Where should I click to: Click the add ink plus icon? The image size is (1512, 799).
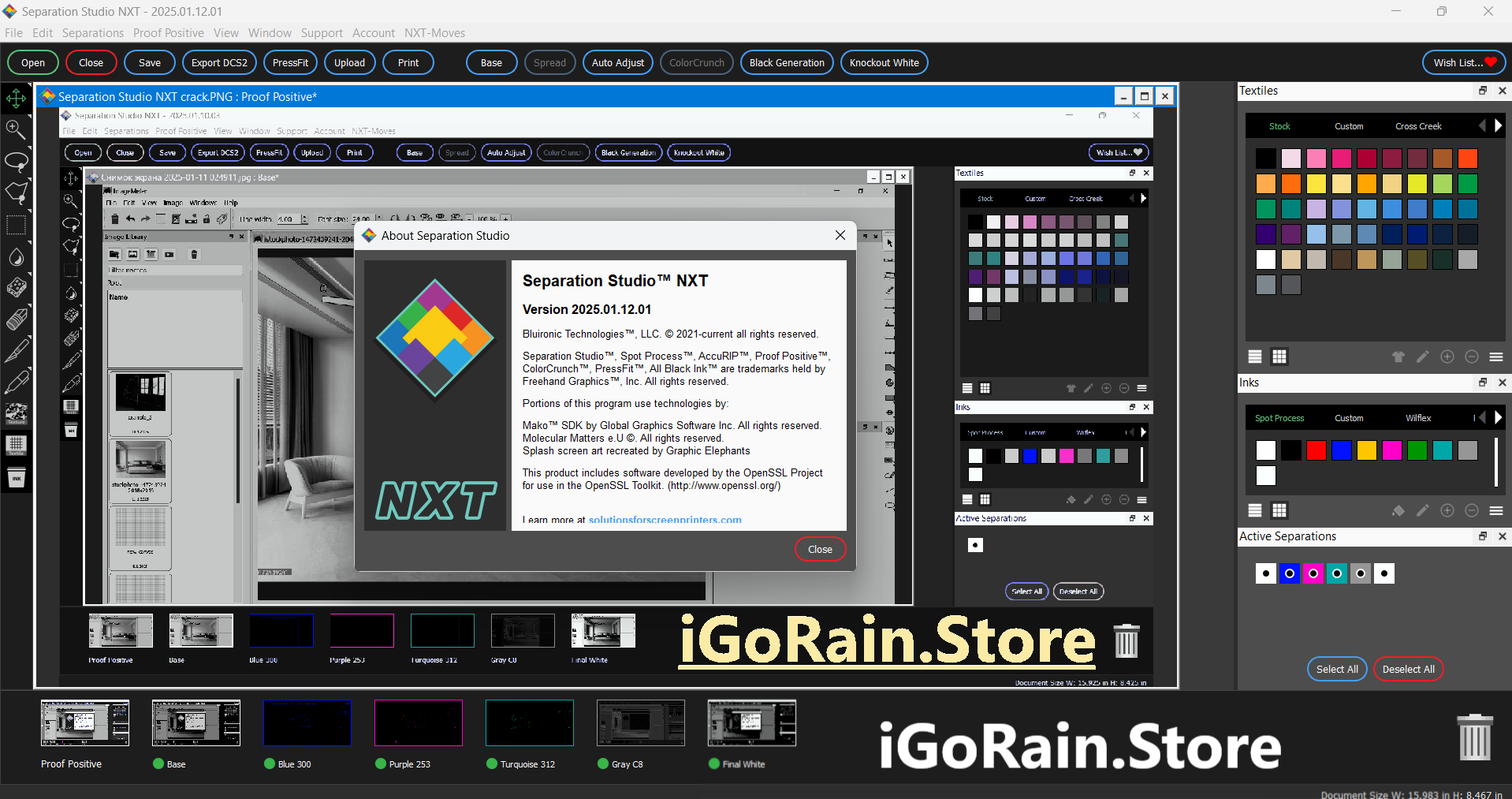pos(1447,510)
